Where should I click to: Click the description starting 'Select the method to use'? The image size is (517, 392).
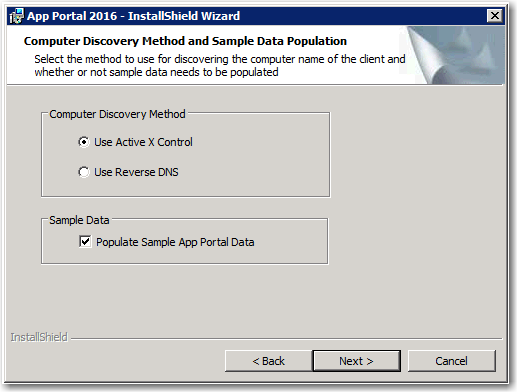pos(220,66)
